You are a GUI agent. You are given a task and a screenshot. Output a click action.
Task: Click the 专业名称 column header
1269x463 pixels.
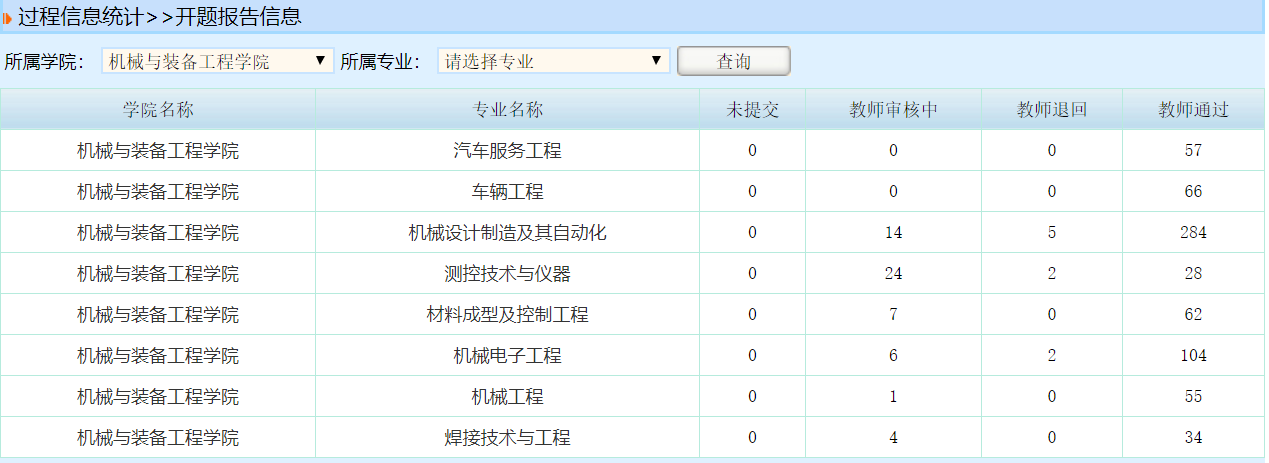507,110
